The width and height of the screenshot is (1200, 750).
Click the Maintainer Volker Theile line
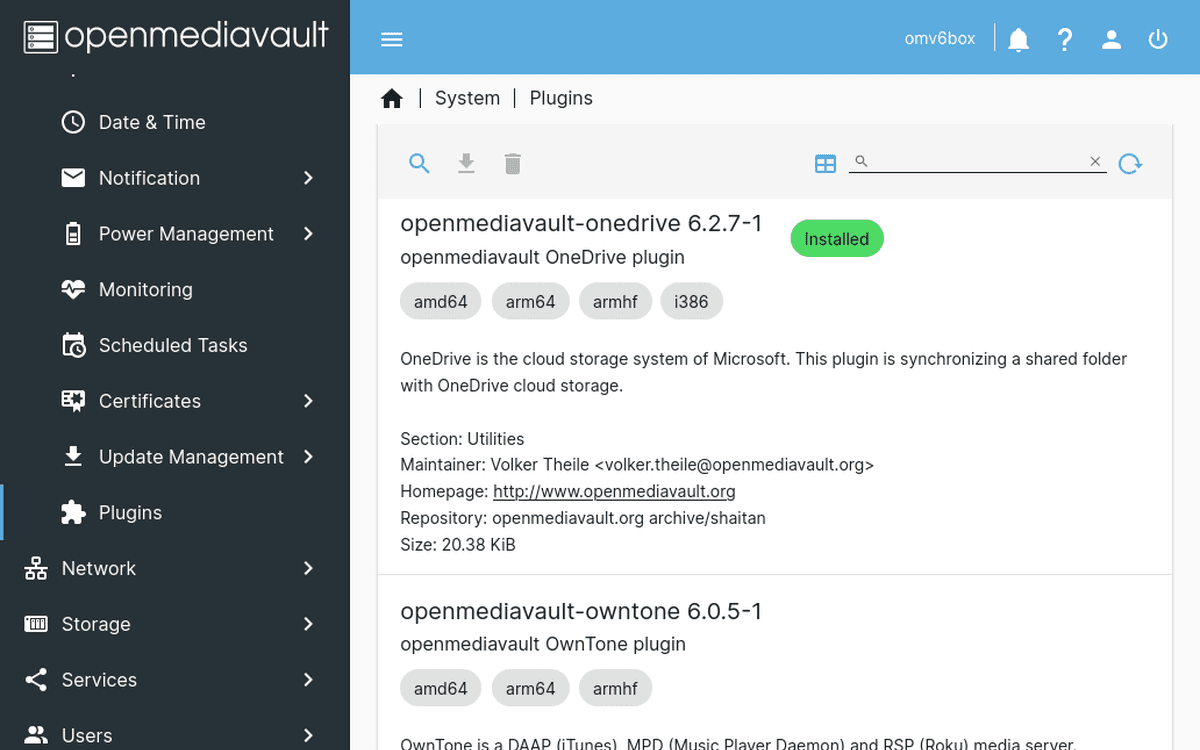637,465
